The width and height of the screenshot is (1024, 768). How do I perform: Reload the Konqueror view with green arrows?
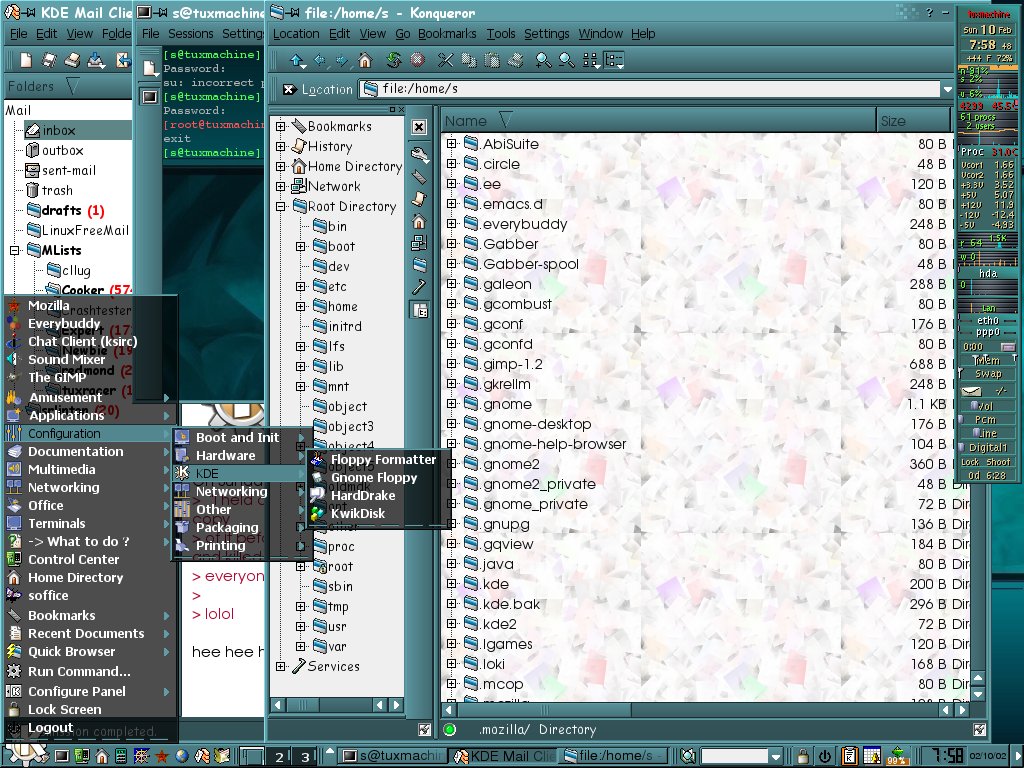(393, 61)
